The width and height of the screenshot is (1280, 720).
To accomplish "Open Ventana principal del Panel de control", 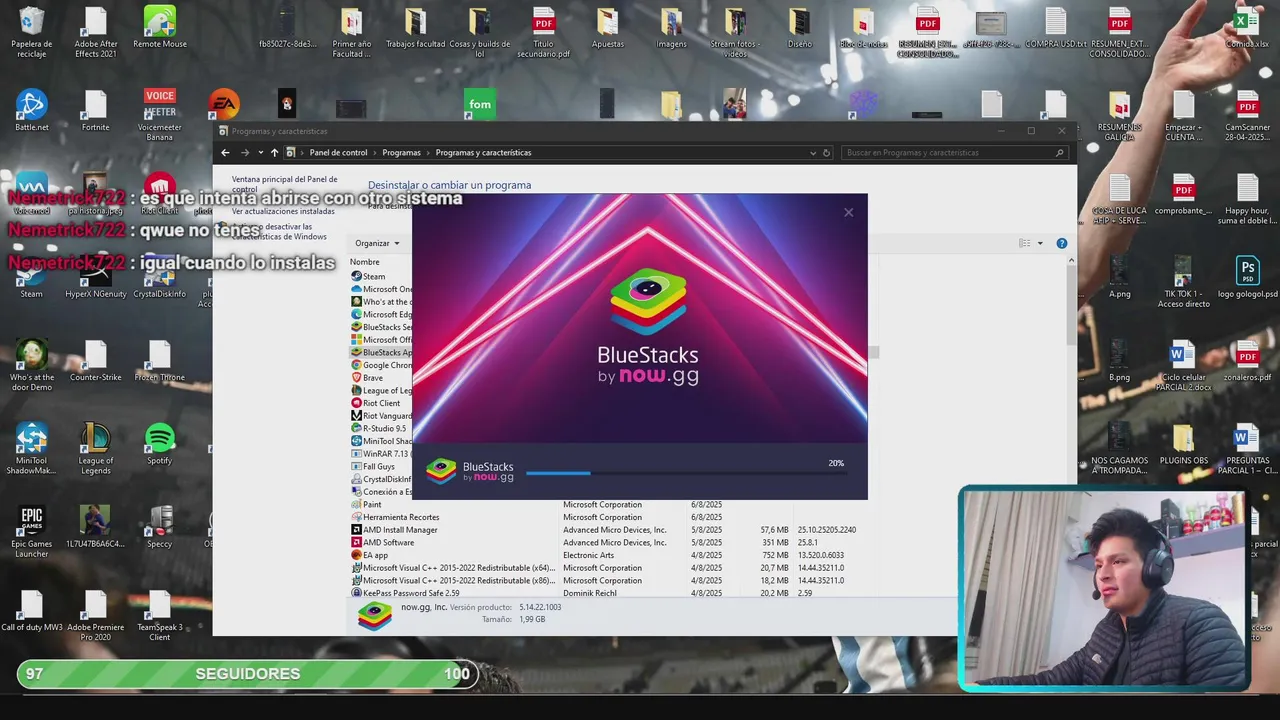I will tap(284, 184).
